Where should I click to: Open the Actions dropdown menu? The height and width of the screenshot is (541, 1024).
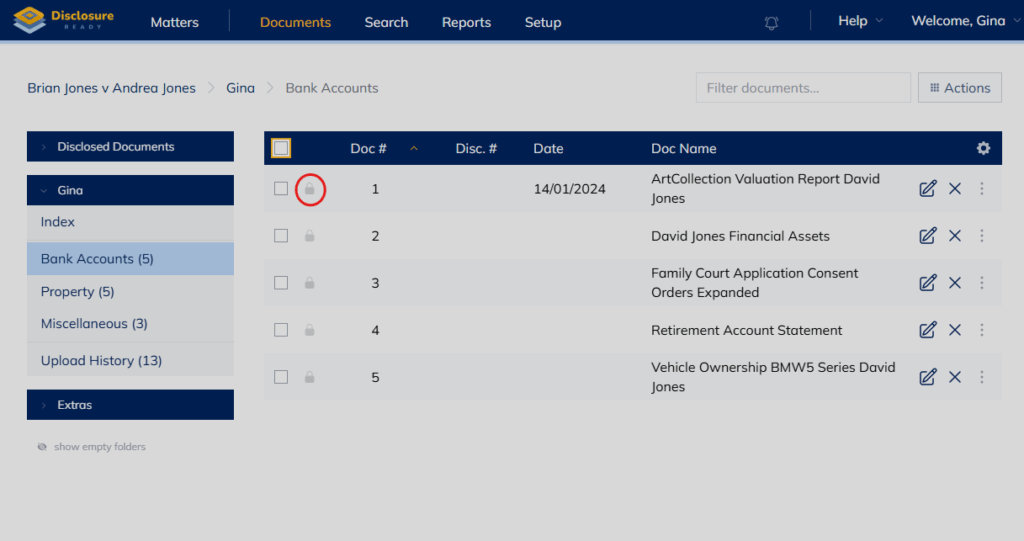pyautogui.click(x=959, y=88)
